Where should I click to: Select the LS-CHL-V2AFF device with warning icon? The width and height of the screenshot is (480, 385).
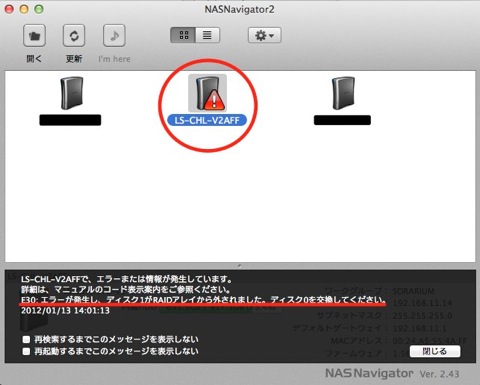pos(207,93)
